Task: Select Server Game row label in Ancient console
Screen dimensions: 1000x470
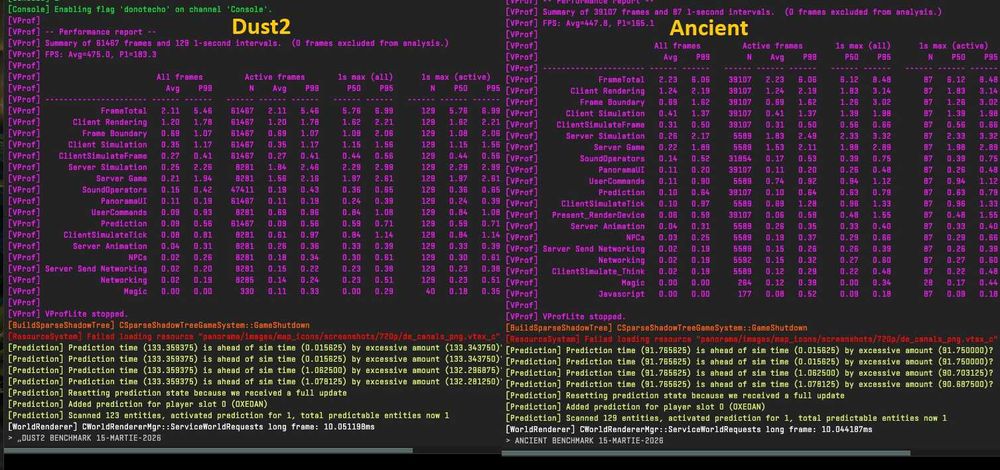Action: [x=619, y=147]
